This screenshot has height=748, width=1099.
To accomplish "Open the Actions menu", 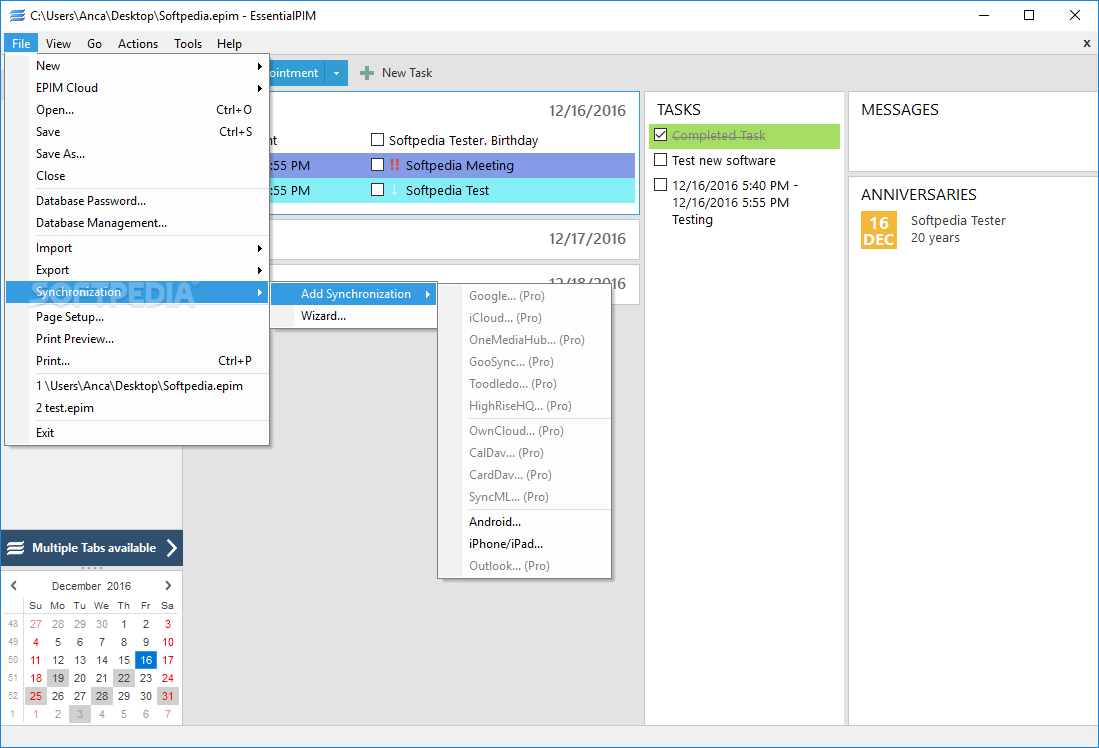I will 138,43.
